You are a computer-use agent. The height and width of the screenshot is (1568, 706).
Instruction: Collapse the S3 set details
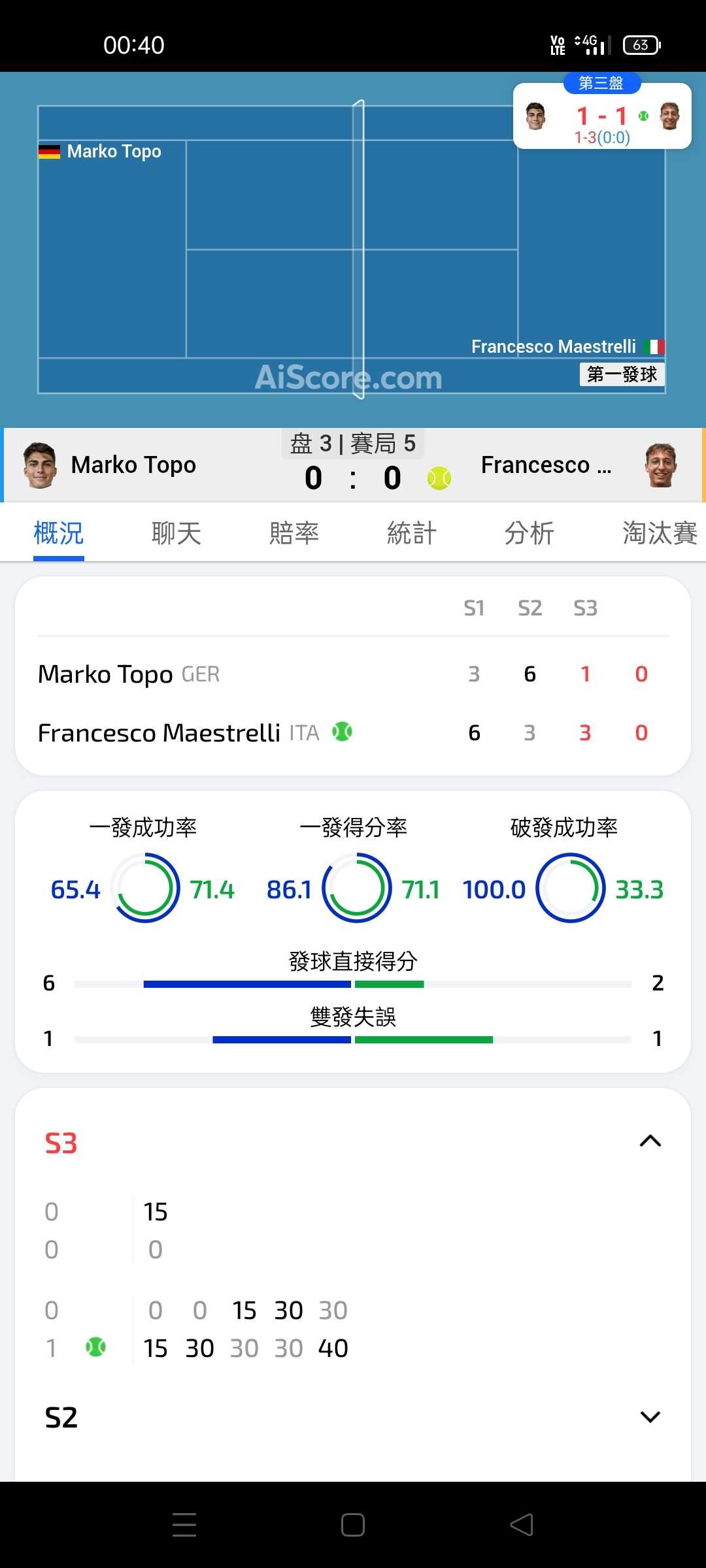[x=650, y=1141]
